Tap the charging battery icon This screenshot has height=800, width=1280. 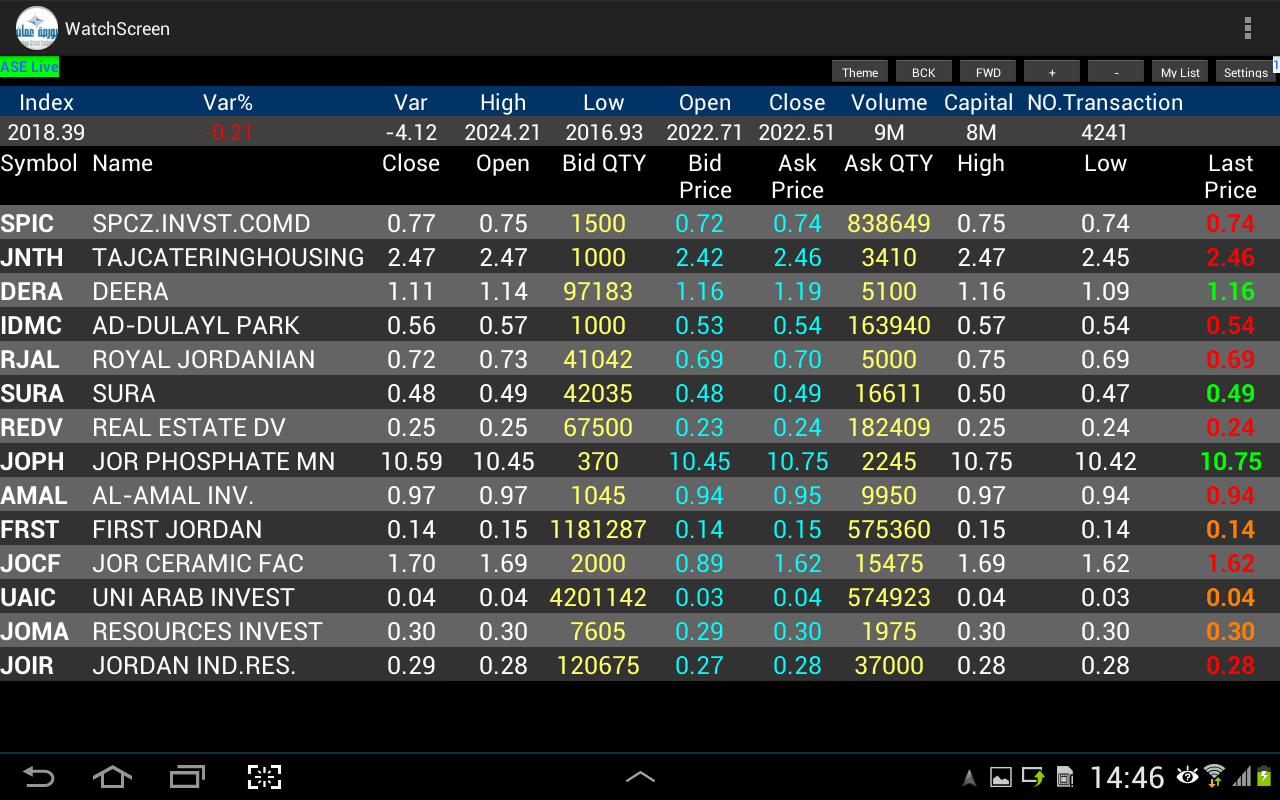[x=1263, y=776]
